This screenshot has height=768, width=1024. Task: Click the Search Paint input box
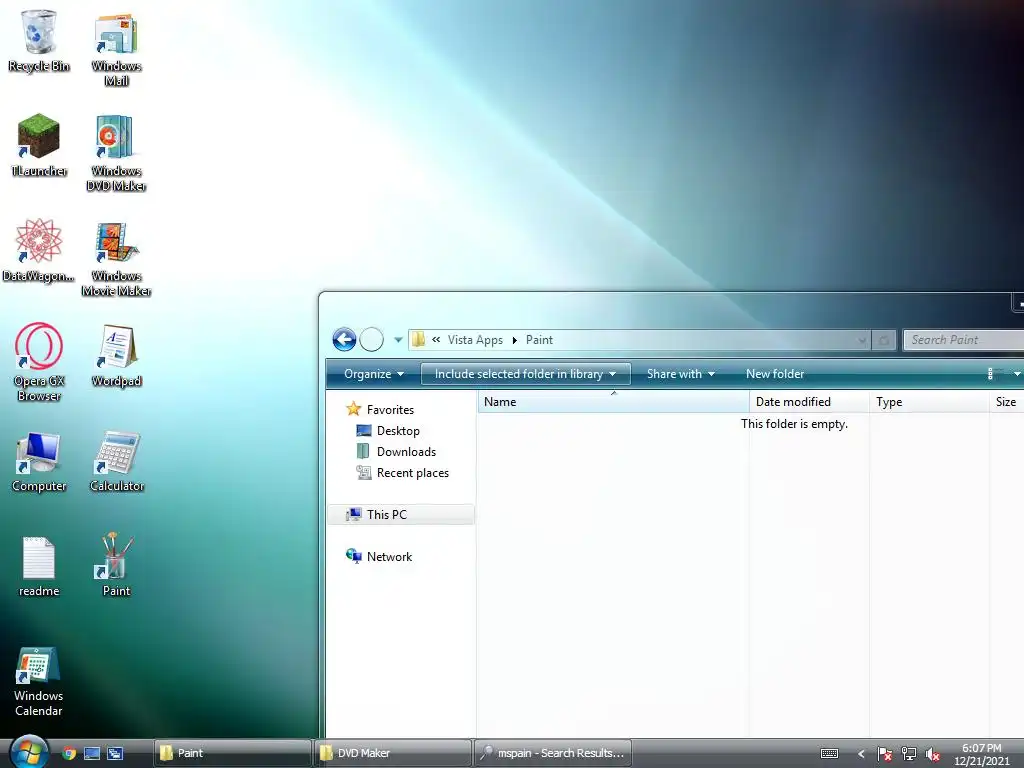tap(963, 340)
